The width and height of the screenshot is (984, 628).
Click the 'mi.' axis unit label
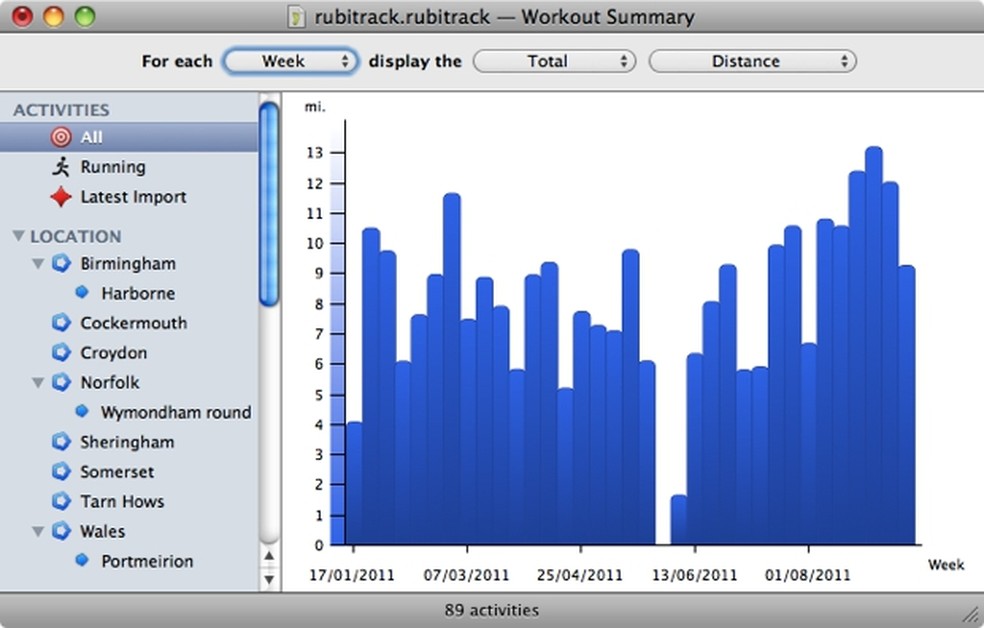315,107
